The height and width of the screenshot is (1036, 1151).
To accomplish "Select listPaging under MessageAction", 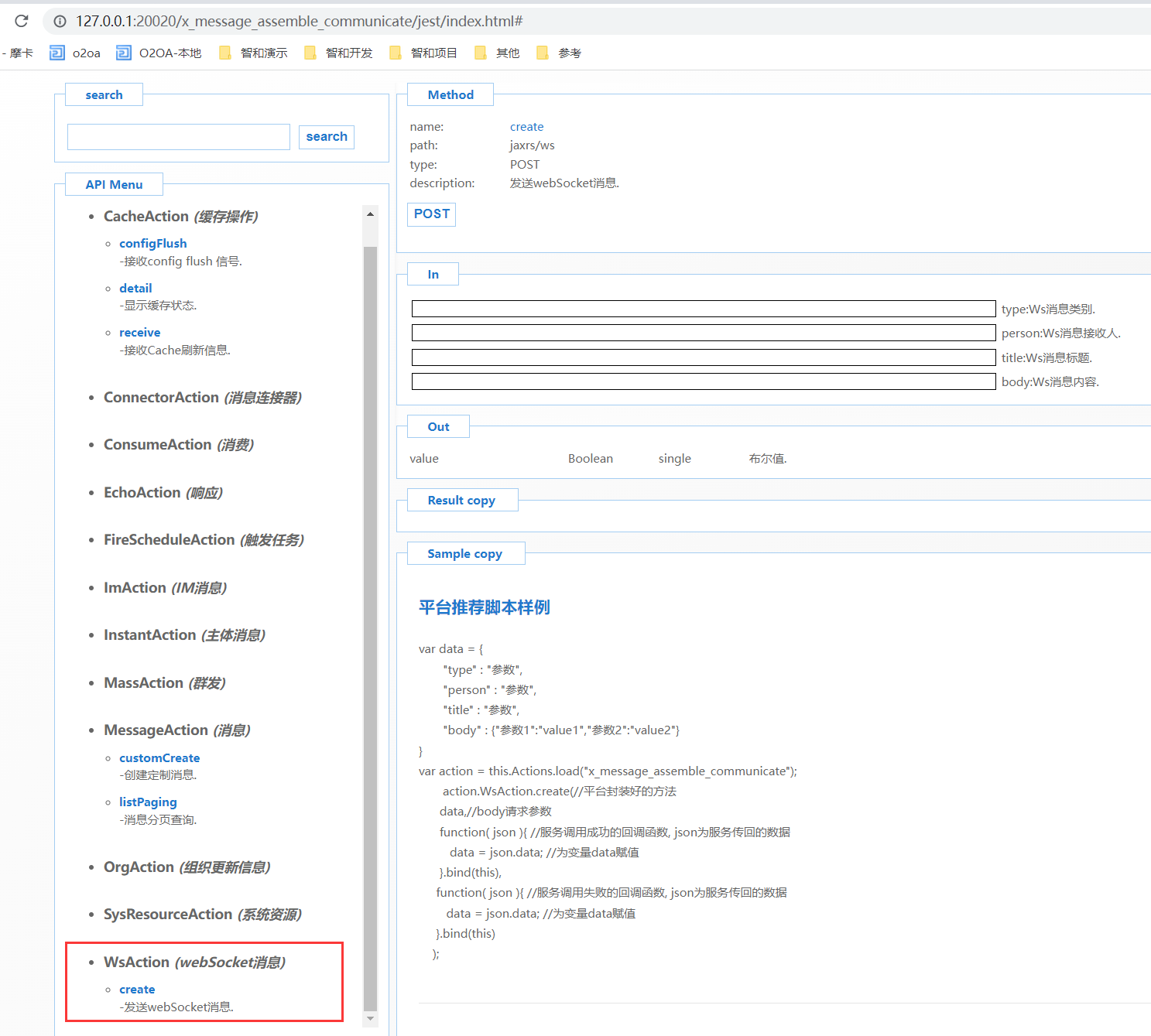I will tap(148, 802).
